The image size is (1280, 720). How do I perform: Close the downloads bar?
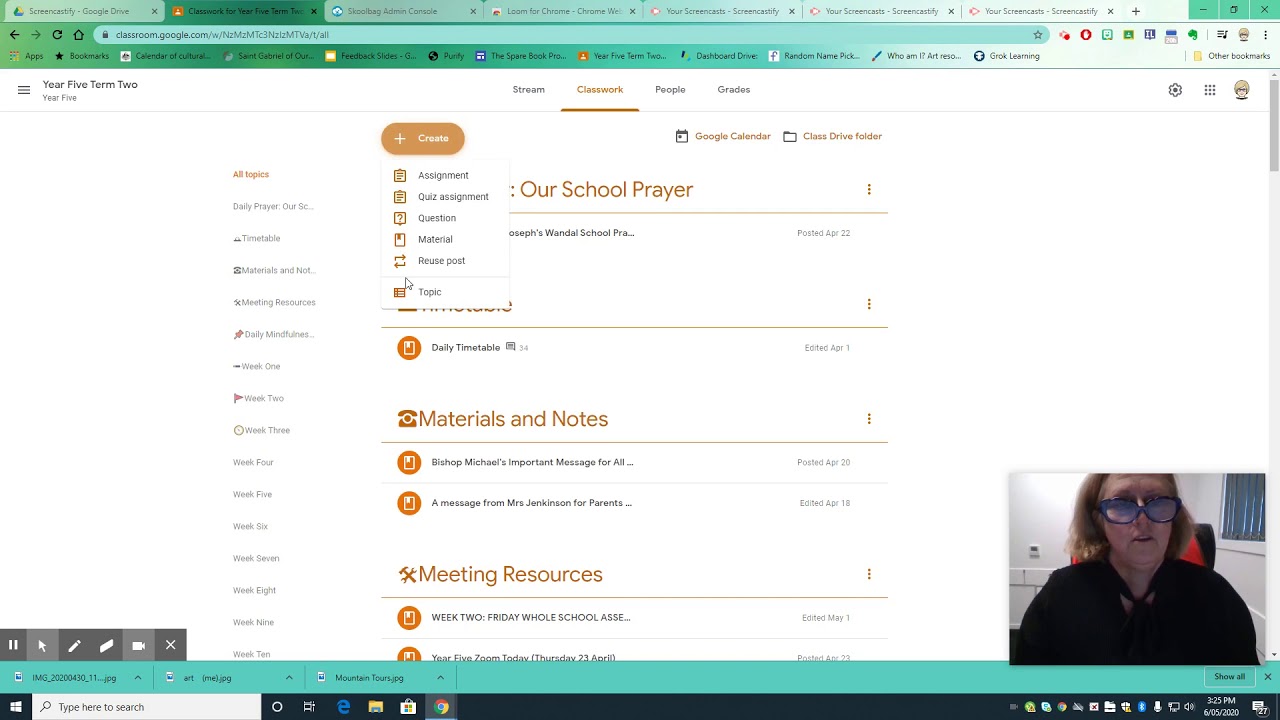[1267, 677]
